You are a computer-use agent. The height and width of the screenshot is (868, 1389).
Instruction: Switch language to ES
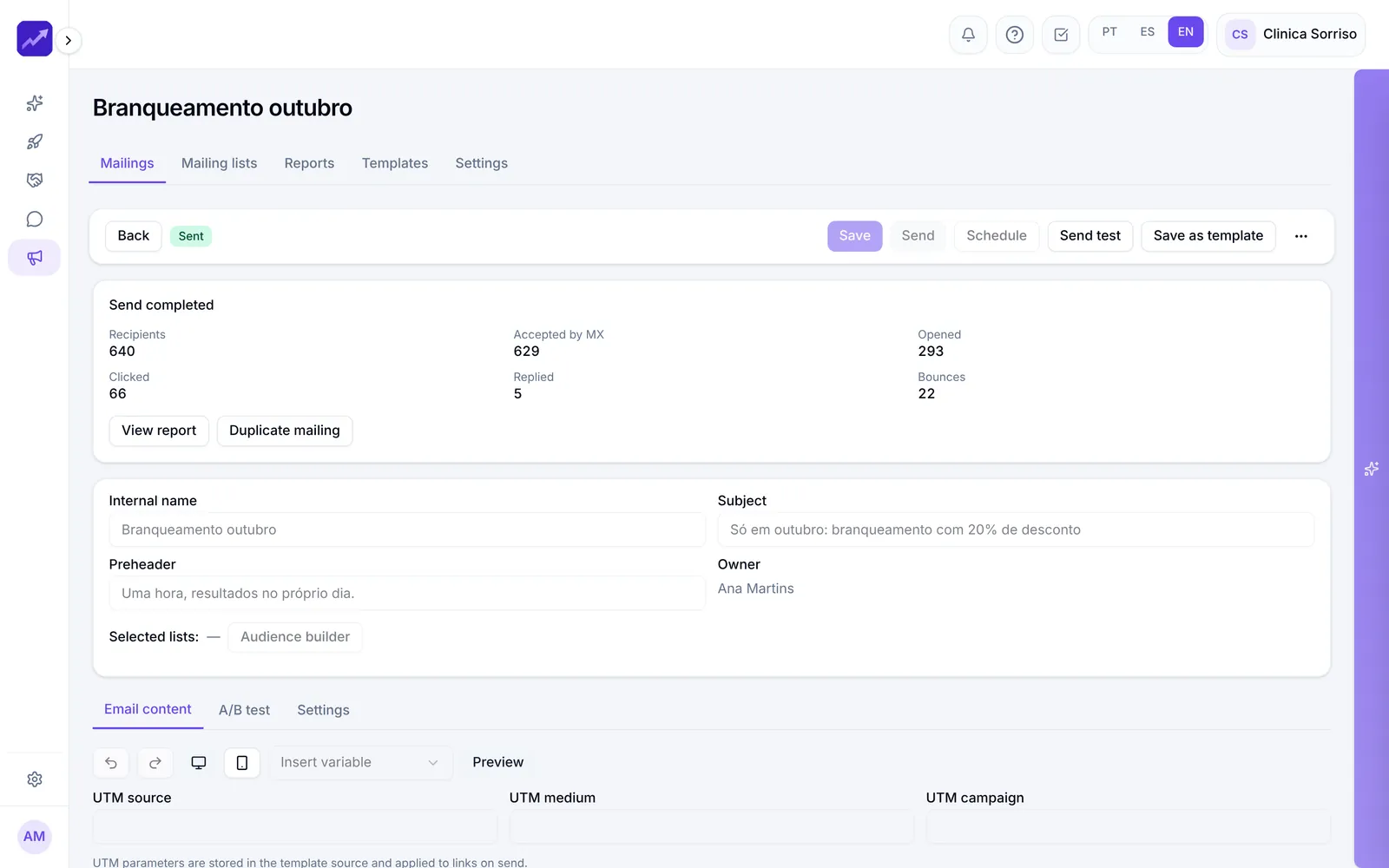coord(1148,32)
